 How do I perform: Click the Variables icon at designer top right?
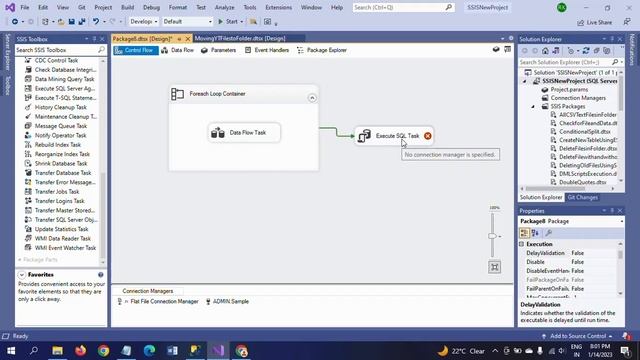pos(496,50)
